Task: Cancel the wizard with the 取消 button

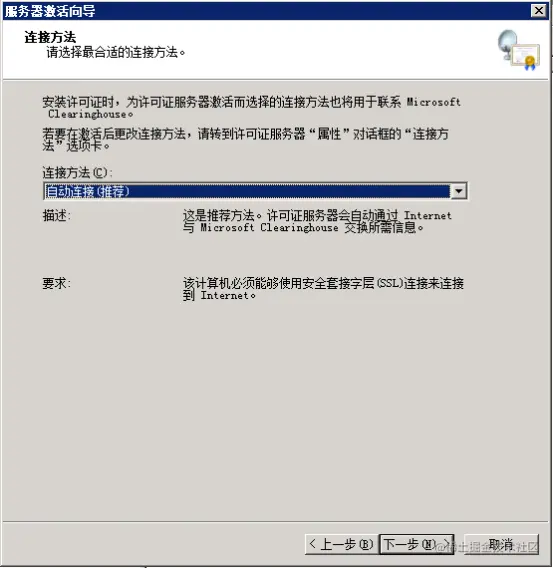Action: pyautogui.click(x=501, y=544)
